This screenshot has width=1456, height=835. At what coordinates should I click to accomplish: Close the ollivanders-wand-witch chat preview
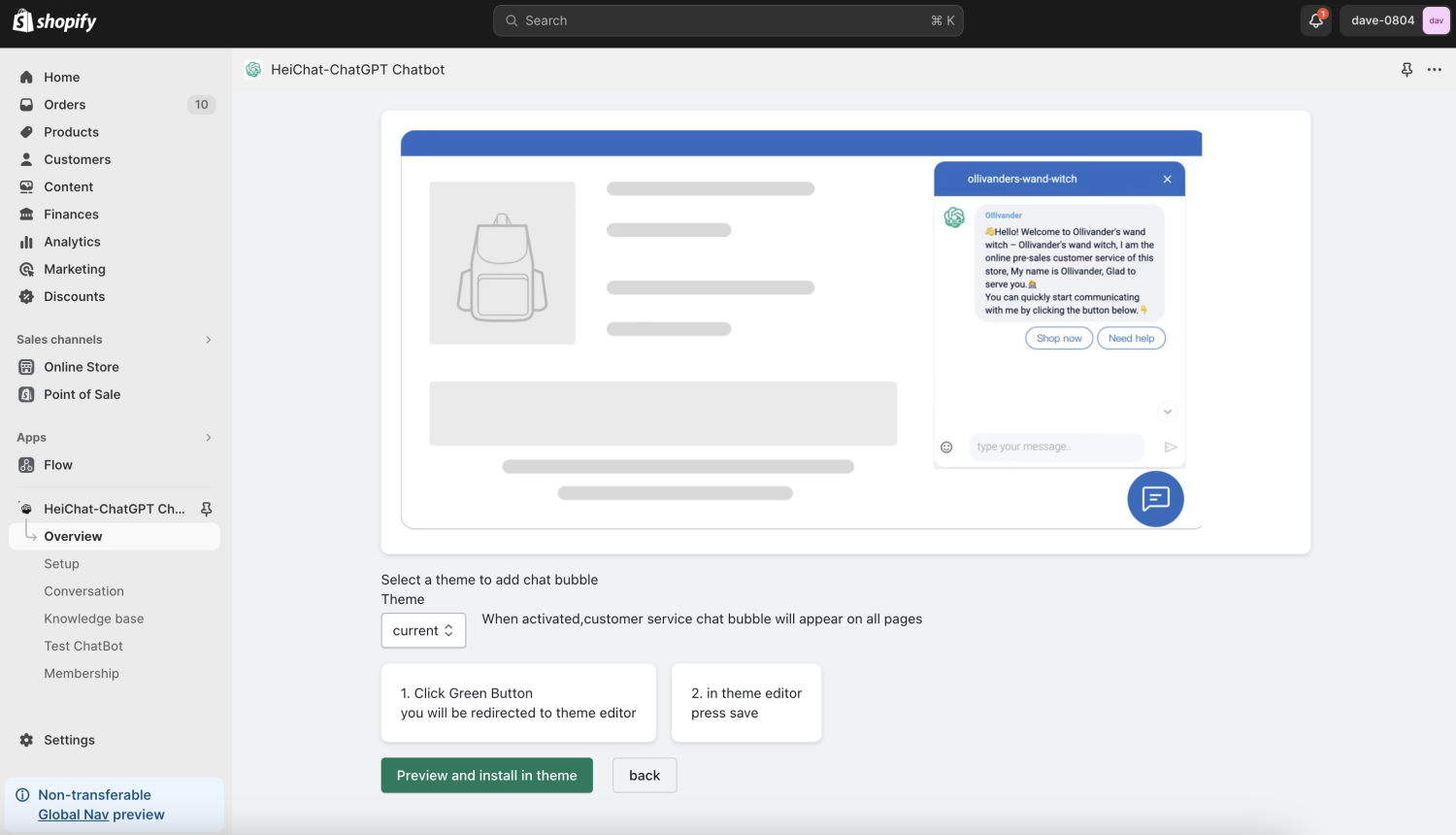(x=1167, y=180)
